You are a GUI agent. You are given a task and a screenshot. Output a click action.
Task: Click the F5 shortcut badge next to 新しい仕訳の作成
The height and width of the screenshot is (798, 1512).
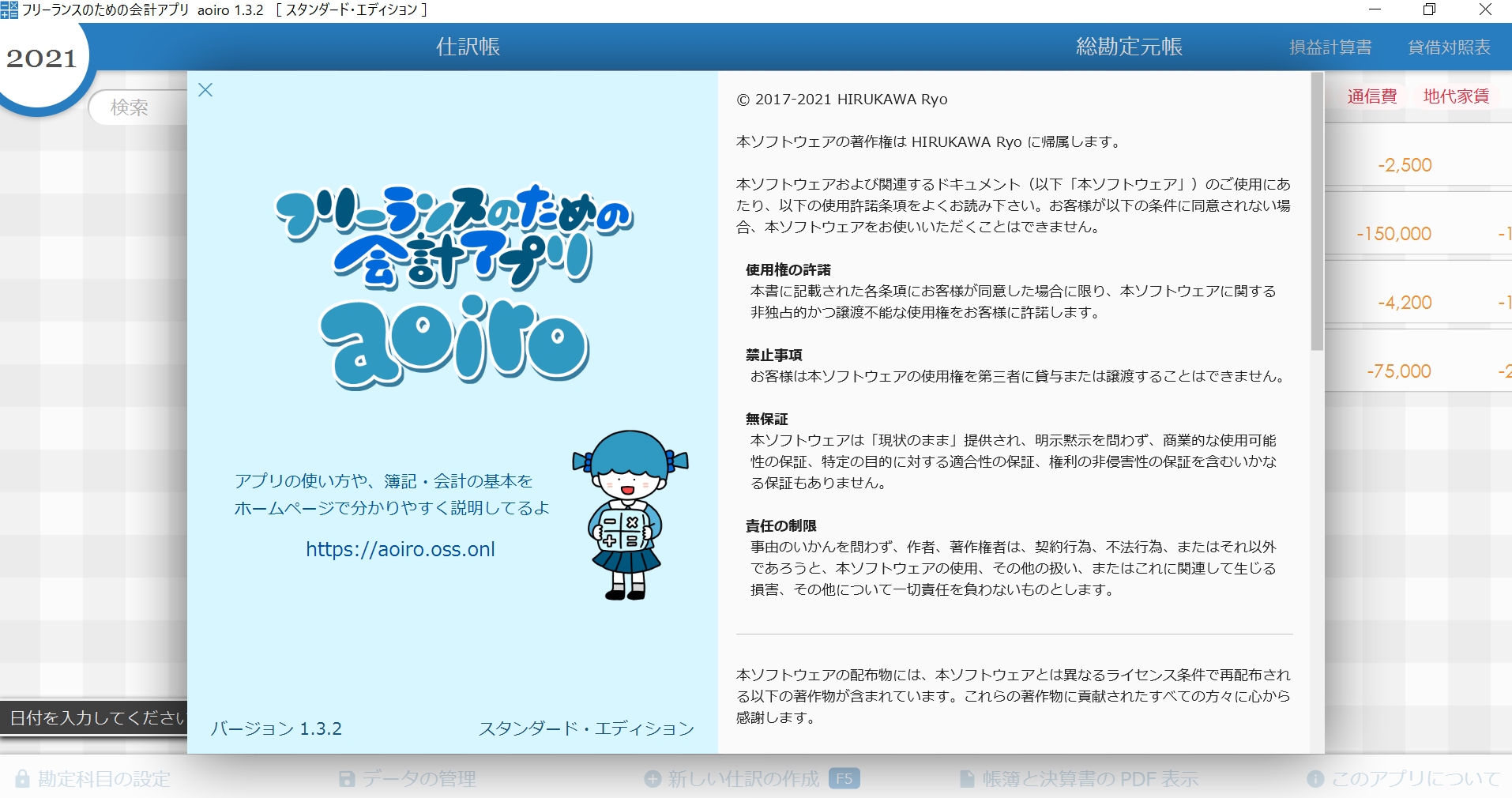click(x=844, y=778)
